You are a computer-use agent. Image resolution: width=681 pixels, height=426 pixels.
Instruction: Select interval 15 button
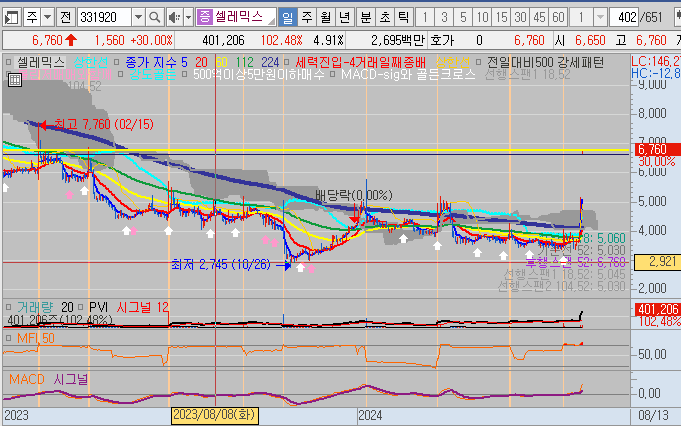point(501,17)
